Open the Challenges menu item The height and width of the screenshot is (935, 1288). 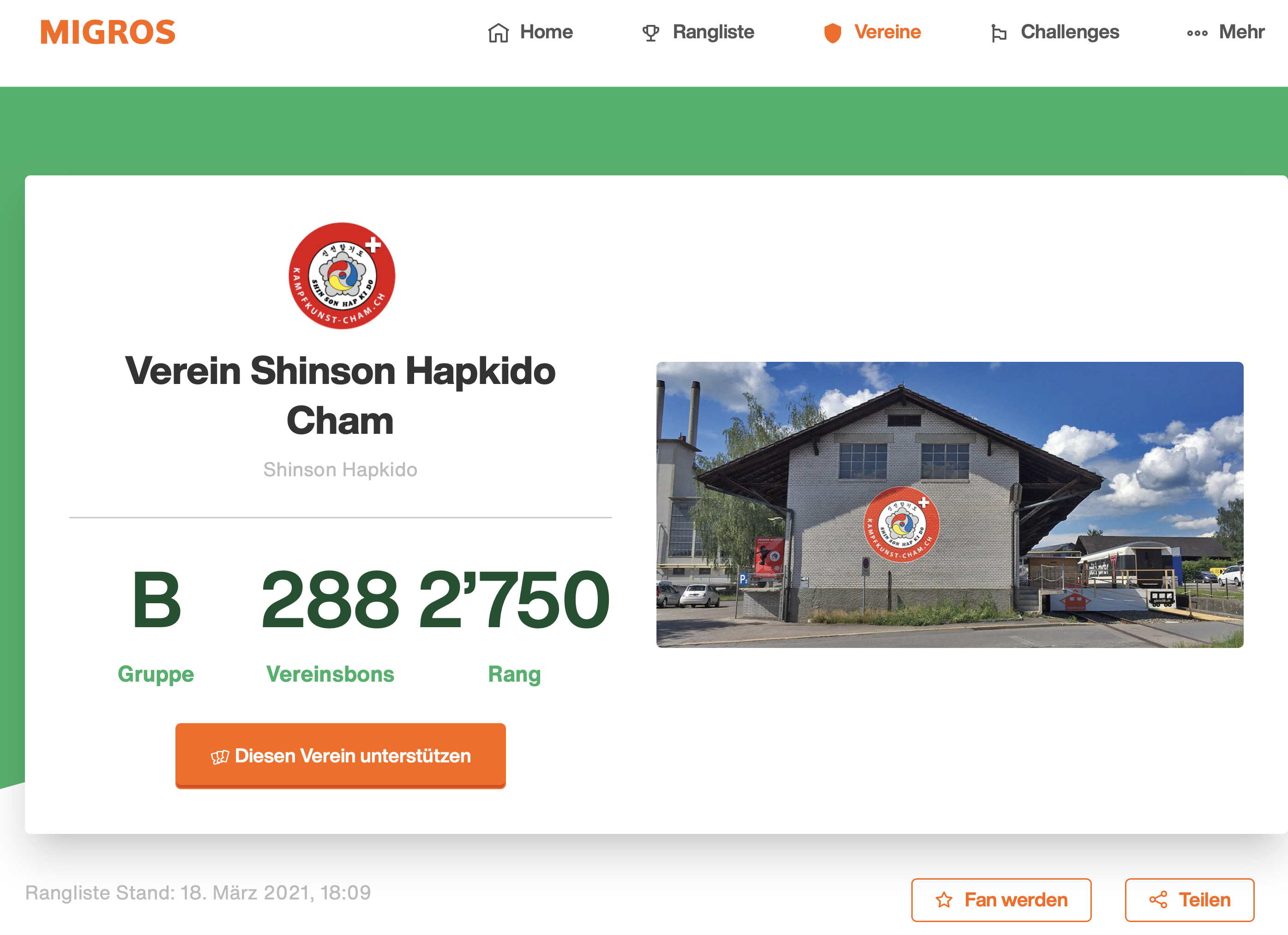pos(1054,32)
